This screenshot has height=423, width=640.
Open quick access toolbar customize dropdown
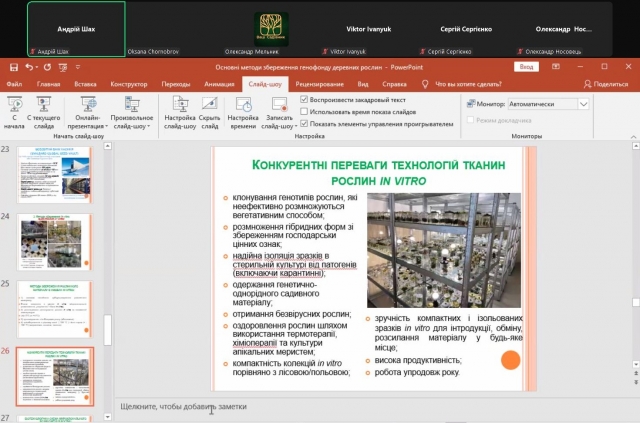point(78,67)
